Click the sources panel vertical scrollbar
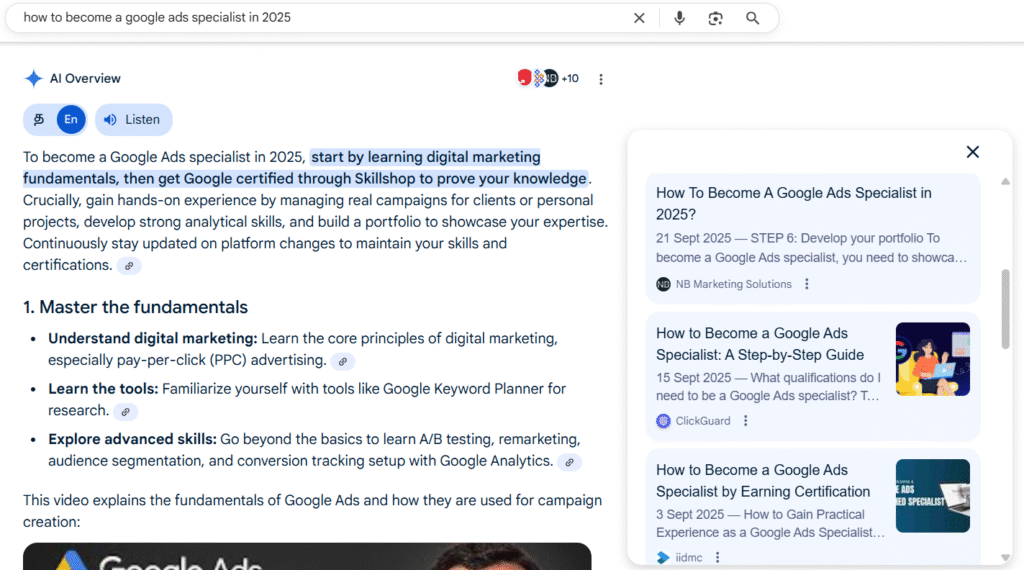Image resolution: width=1024 pixels, height=570 pixels. point(1005,308)
